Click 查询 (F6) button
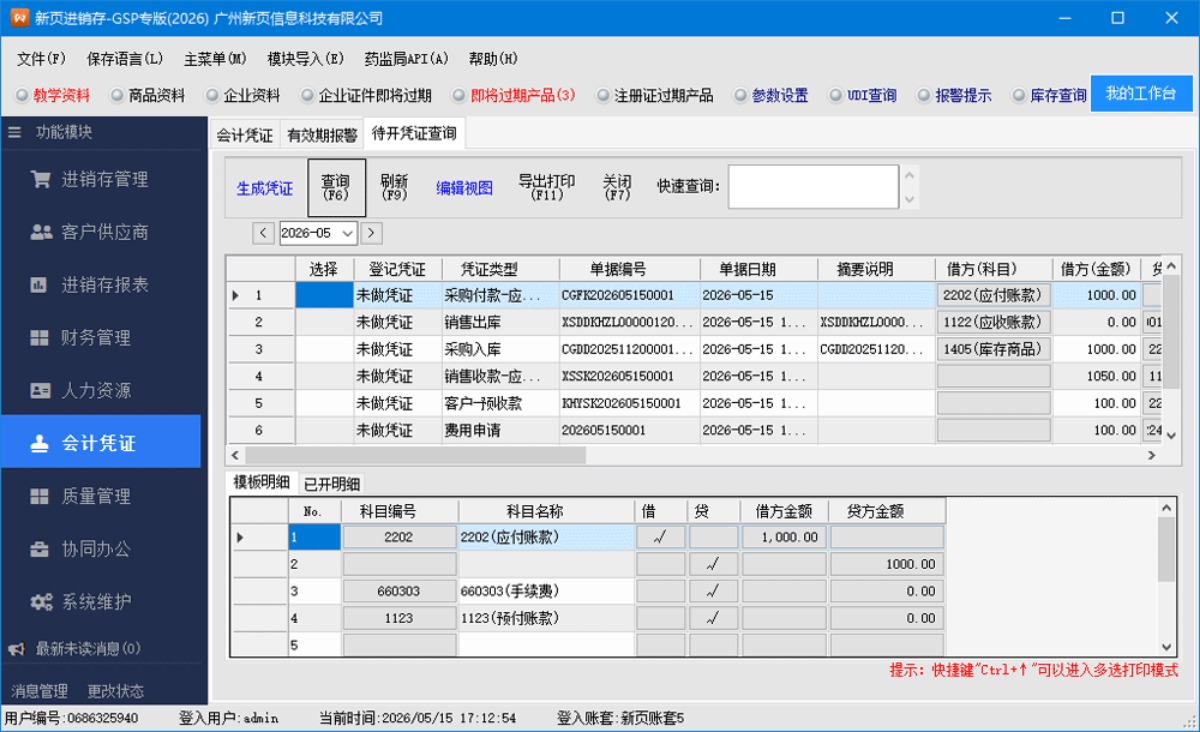Viewport: 1200px width, 732px height. (x=336, y=188)
